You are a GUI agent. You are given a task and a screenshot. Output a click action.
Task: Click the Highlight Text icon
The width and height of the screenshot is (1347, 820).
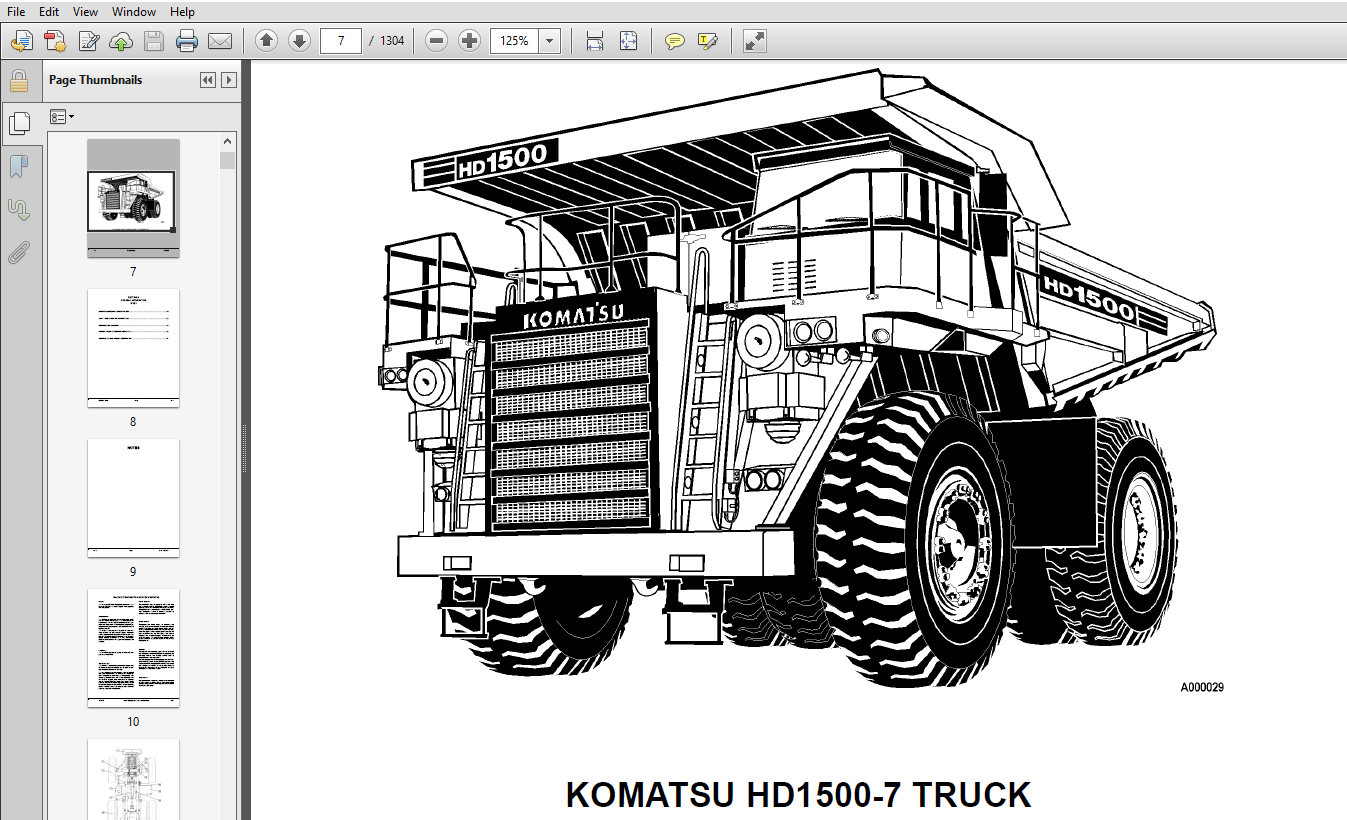tap(708, 41)
